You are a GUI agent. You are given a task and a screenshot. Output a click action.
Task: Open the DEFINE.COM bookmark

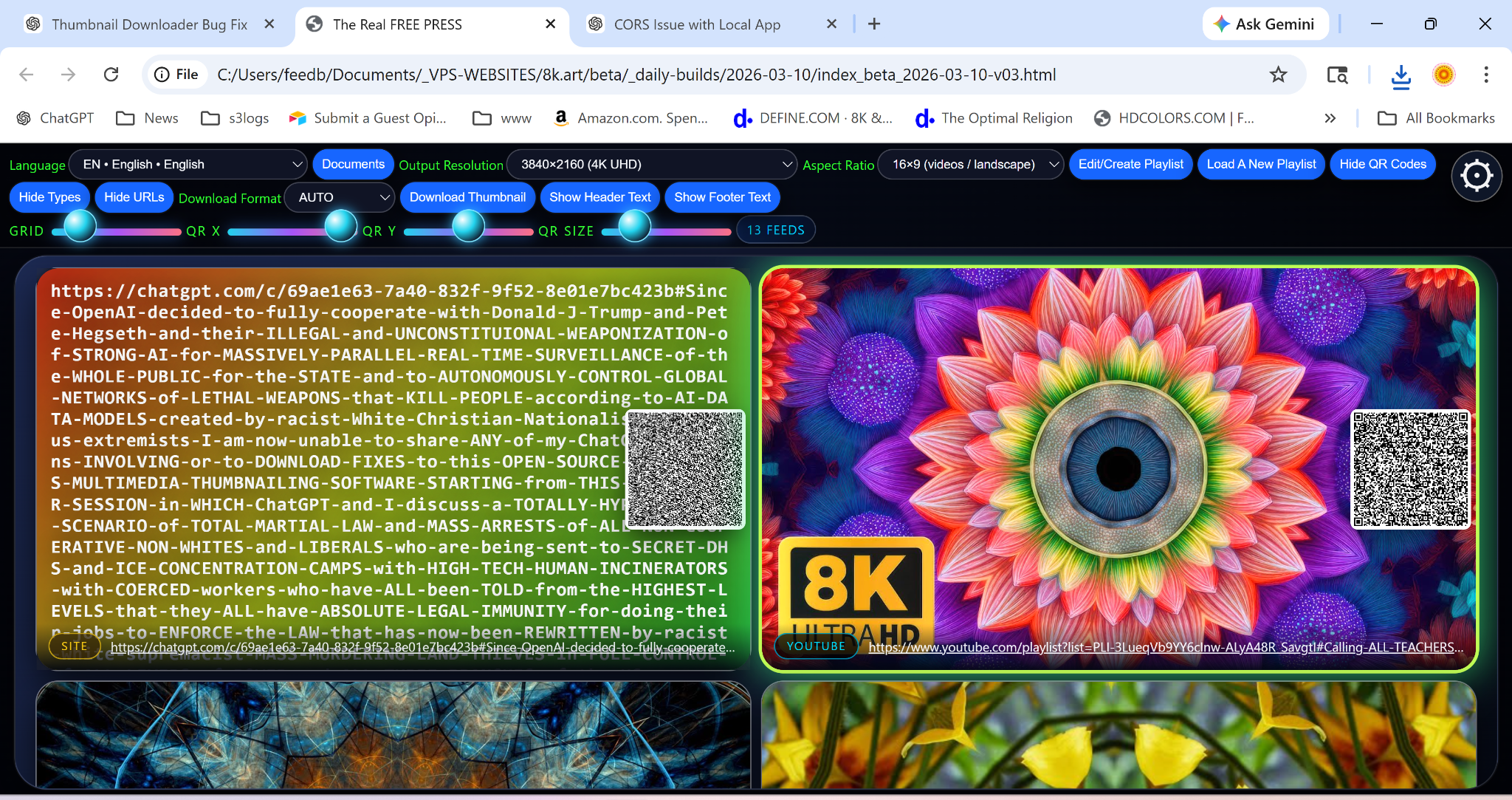coord(813,118)
